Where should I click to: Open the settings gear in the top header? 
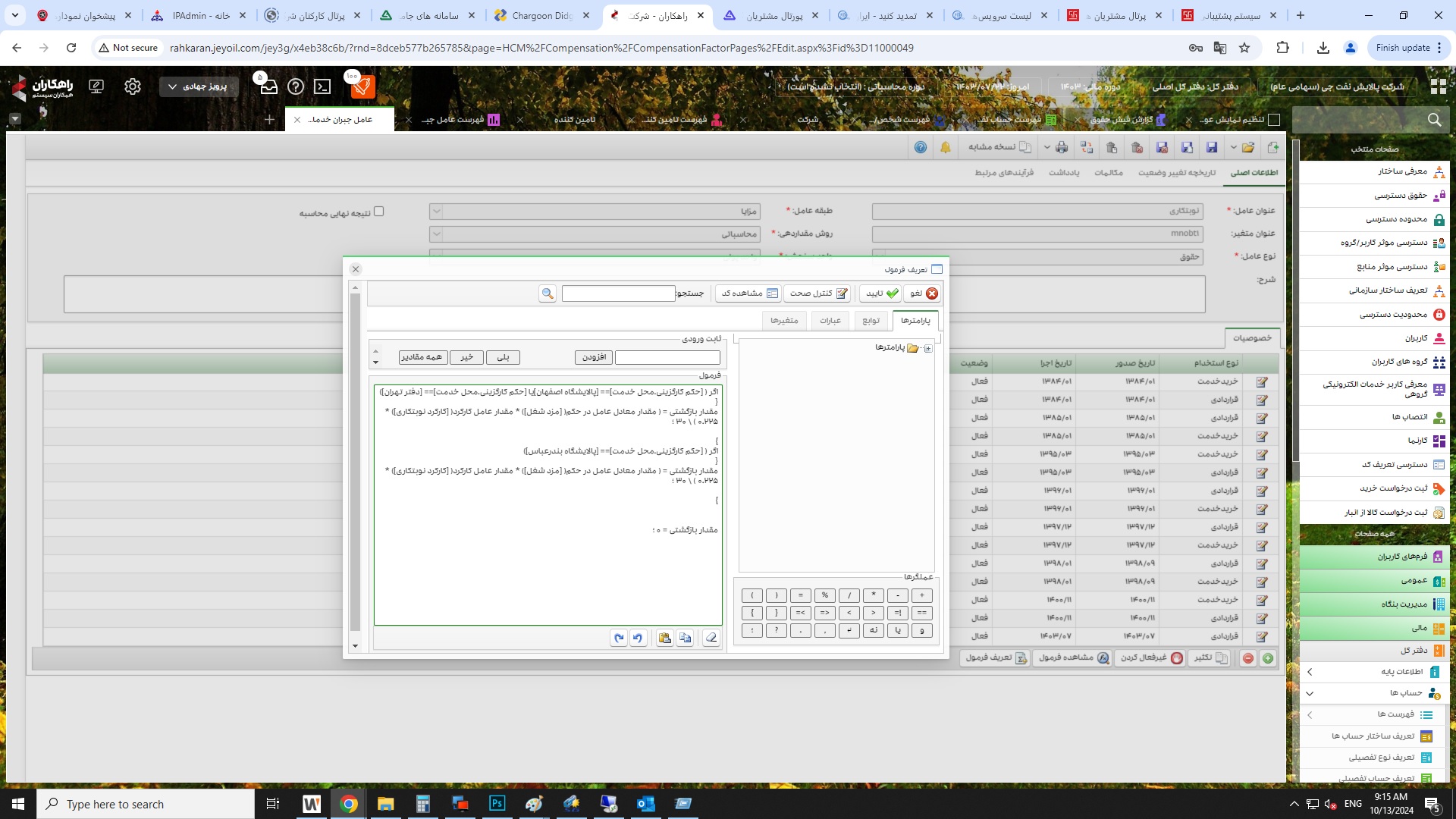(x=133, y=86)
